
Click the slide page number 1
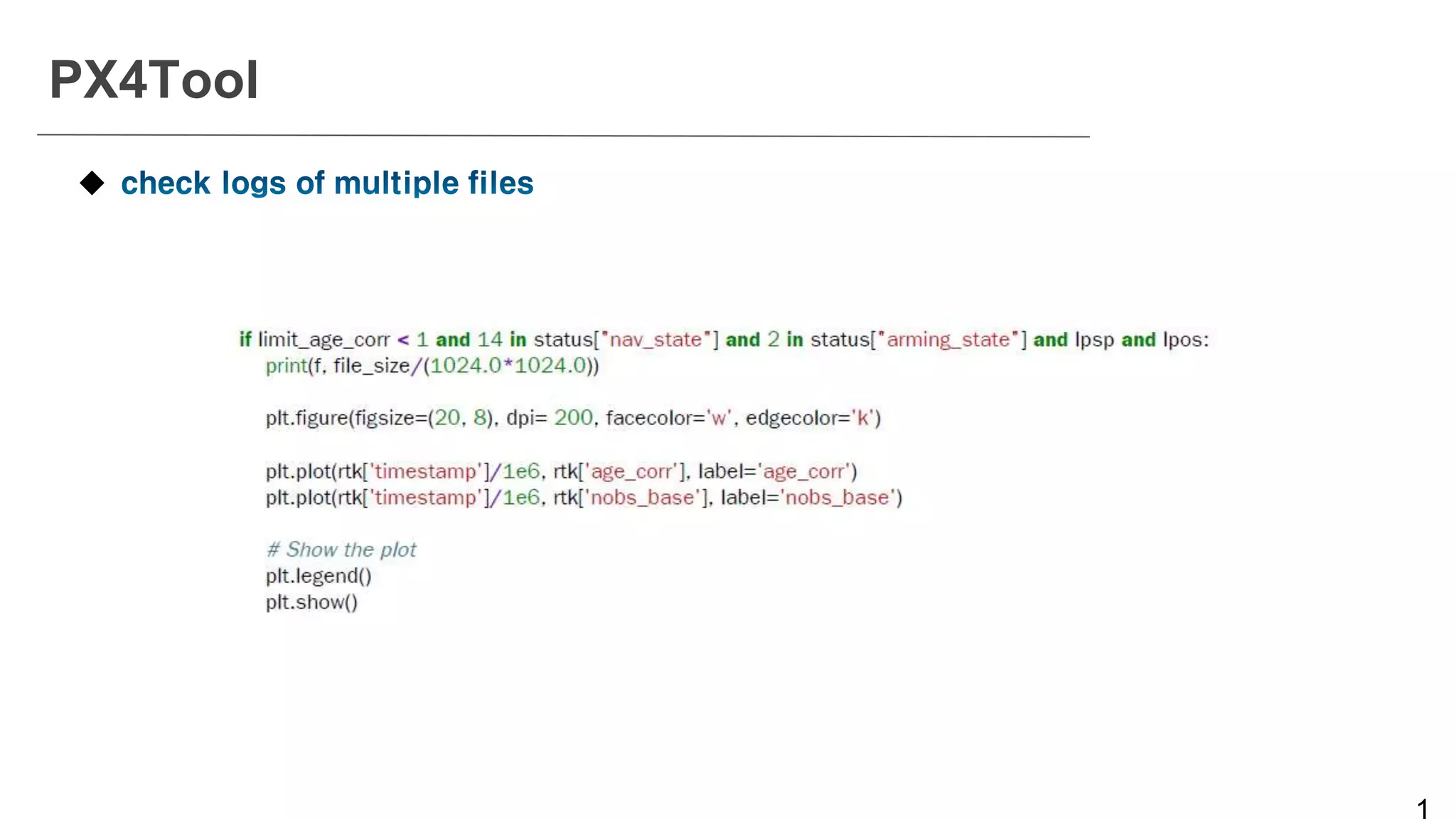coord(1423,808)
